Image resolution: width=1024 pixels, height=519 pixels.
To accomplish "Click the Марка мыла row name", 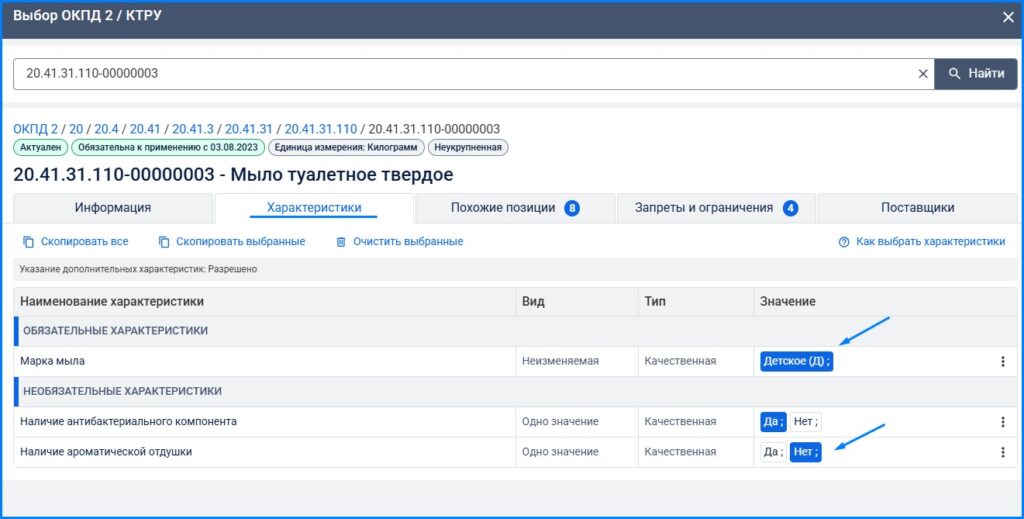I will tap(52, 361).
